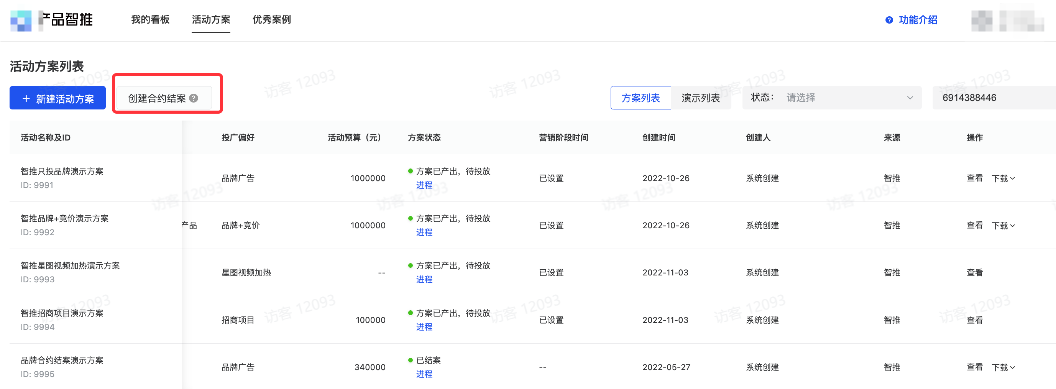Screen dimensions: 1056x389
Task: Click the 创建人 column header
Action: (758, 137)
